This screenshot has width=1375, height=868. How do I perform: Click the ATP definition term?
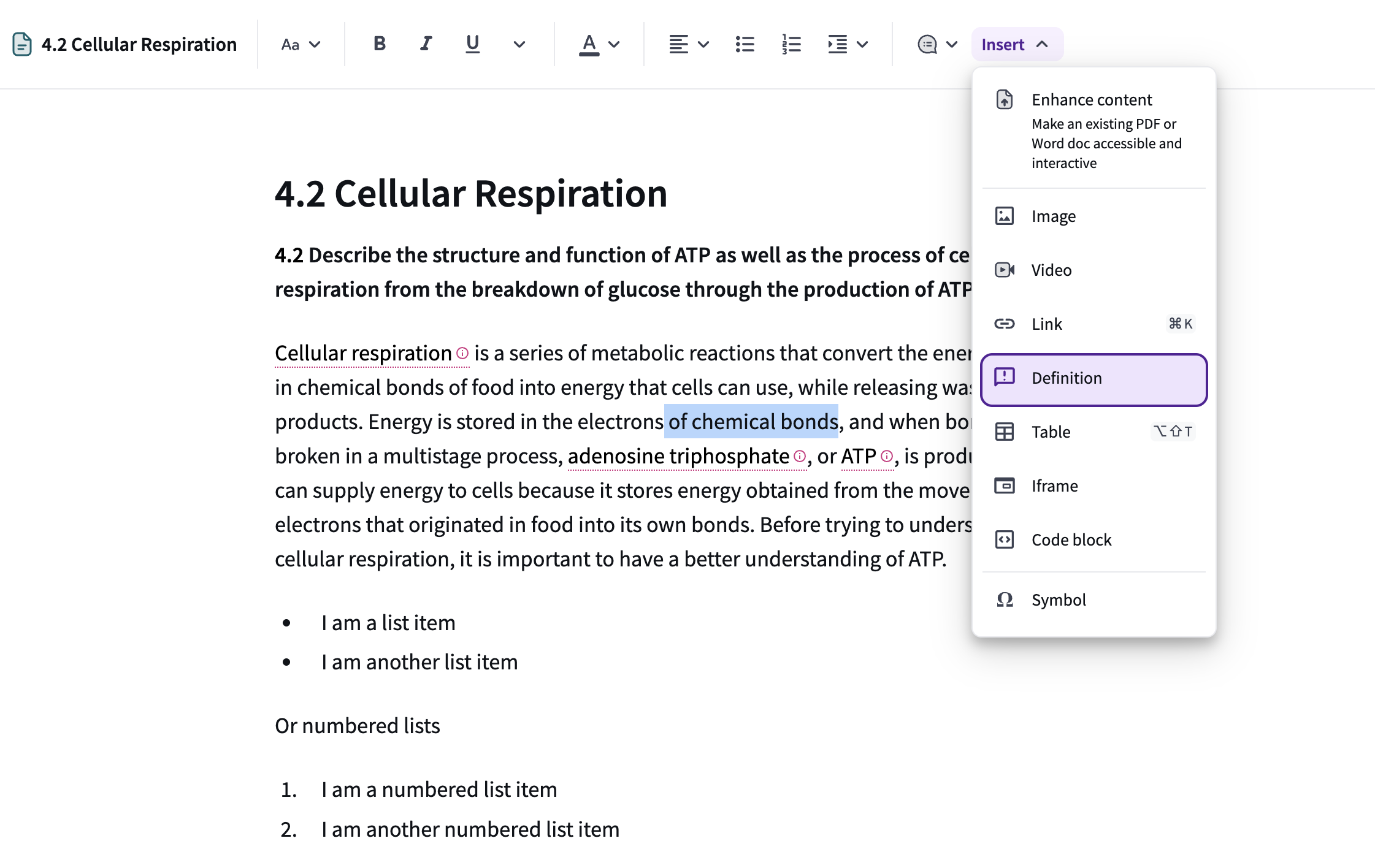(859, 456)
